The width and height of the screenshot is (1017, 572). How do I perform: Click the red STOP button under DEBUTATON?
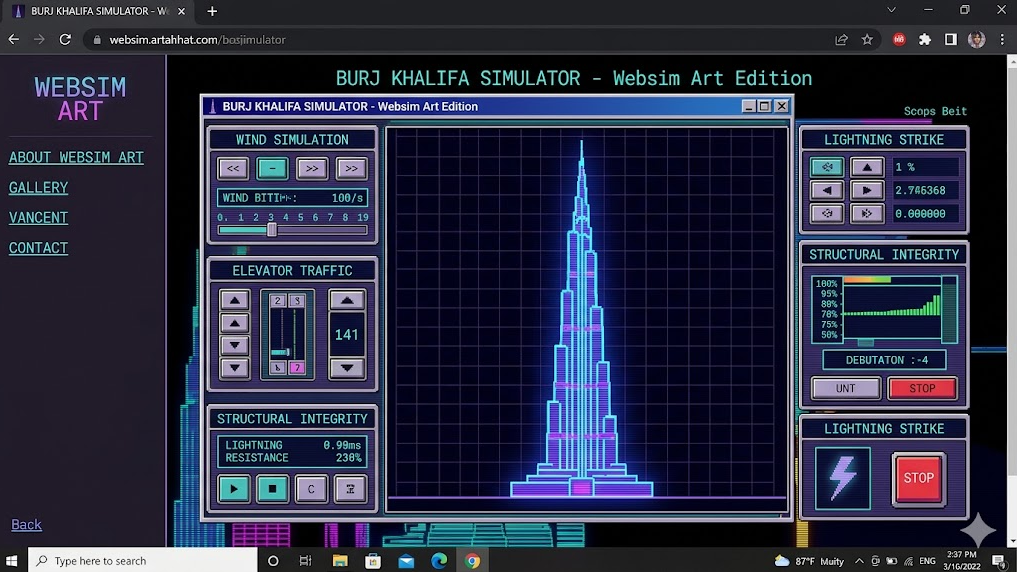tap(922, 388)
